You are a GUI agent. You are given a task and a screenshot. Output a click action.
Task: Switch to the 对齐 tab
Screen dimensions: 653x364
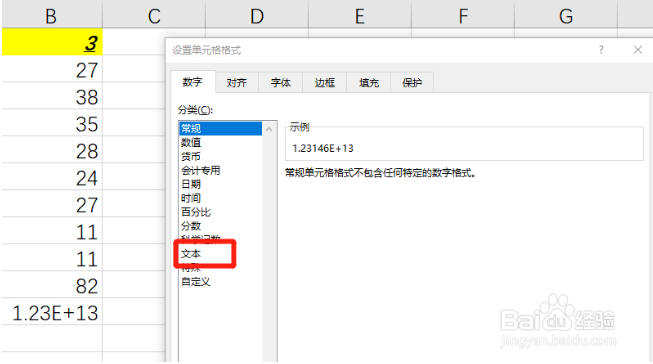[x=237, y=82]
